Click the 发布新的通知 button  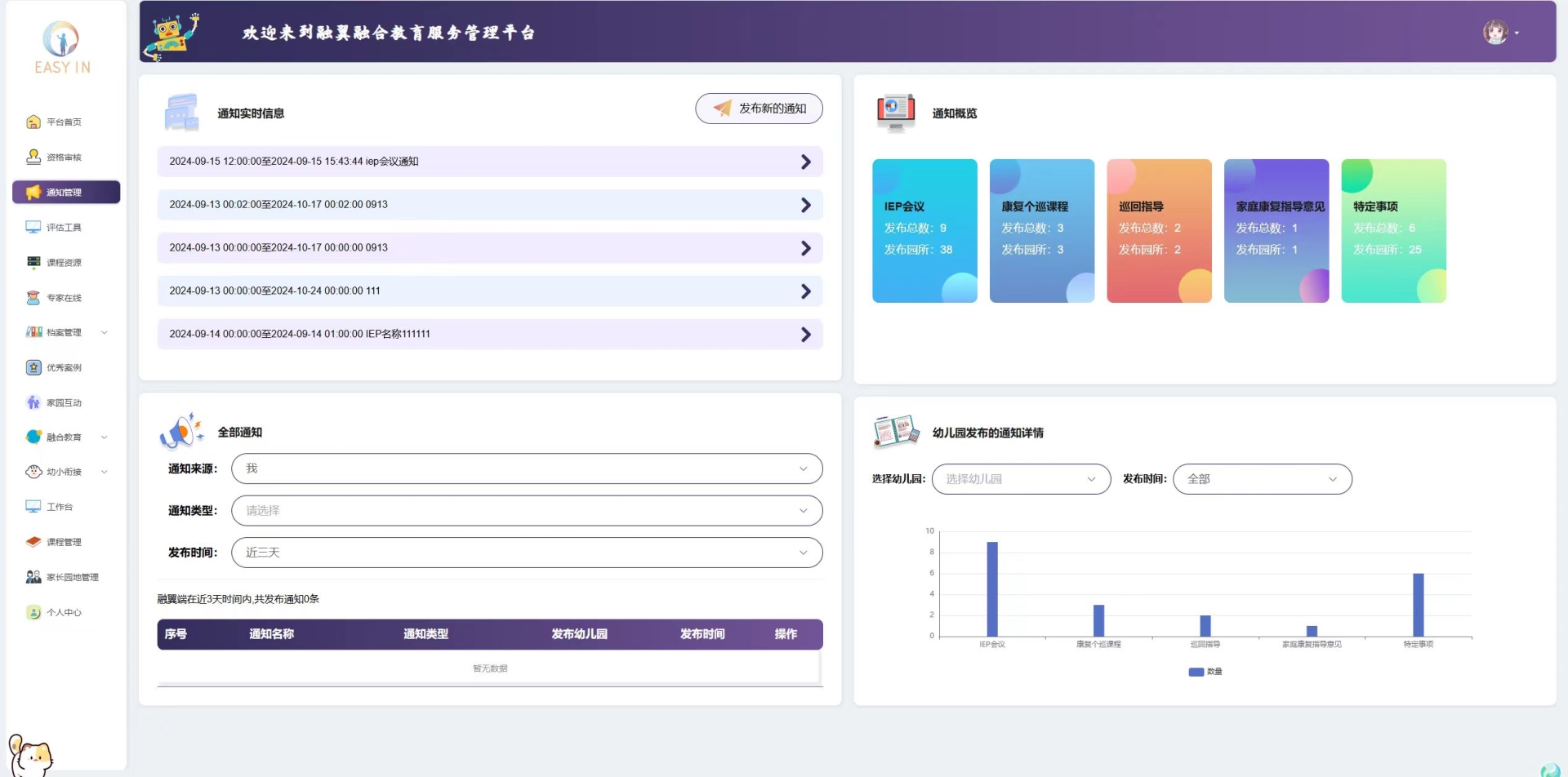coord(759,109)
